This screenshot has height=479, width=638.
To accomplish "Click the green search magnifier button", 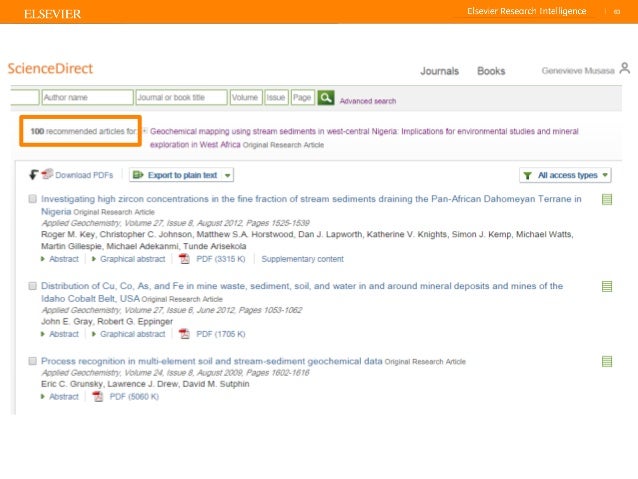I will 326,98.
